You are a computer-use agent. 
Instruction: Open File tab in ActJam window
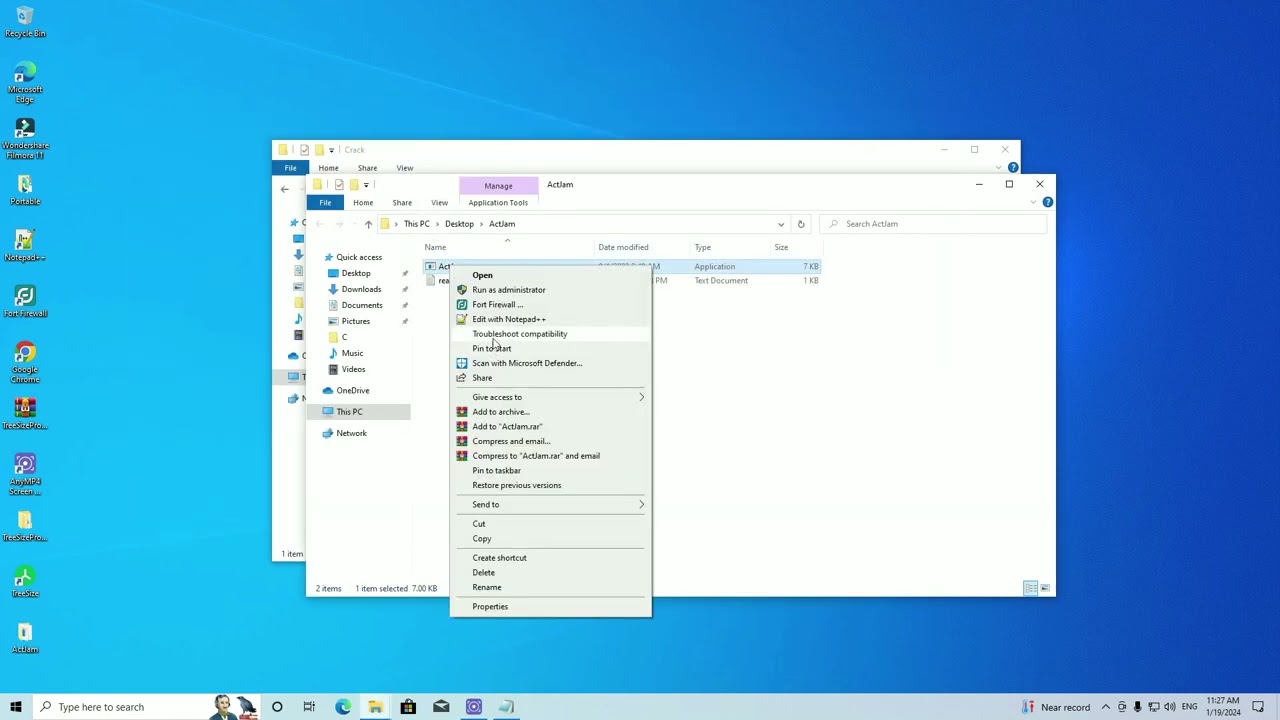pyautogui.click(x=325, y=202)
